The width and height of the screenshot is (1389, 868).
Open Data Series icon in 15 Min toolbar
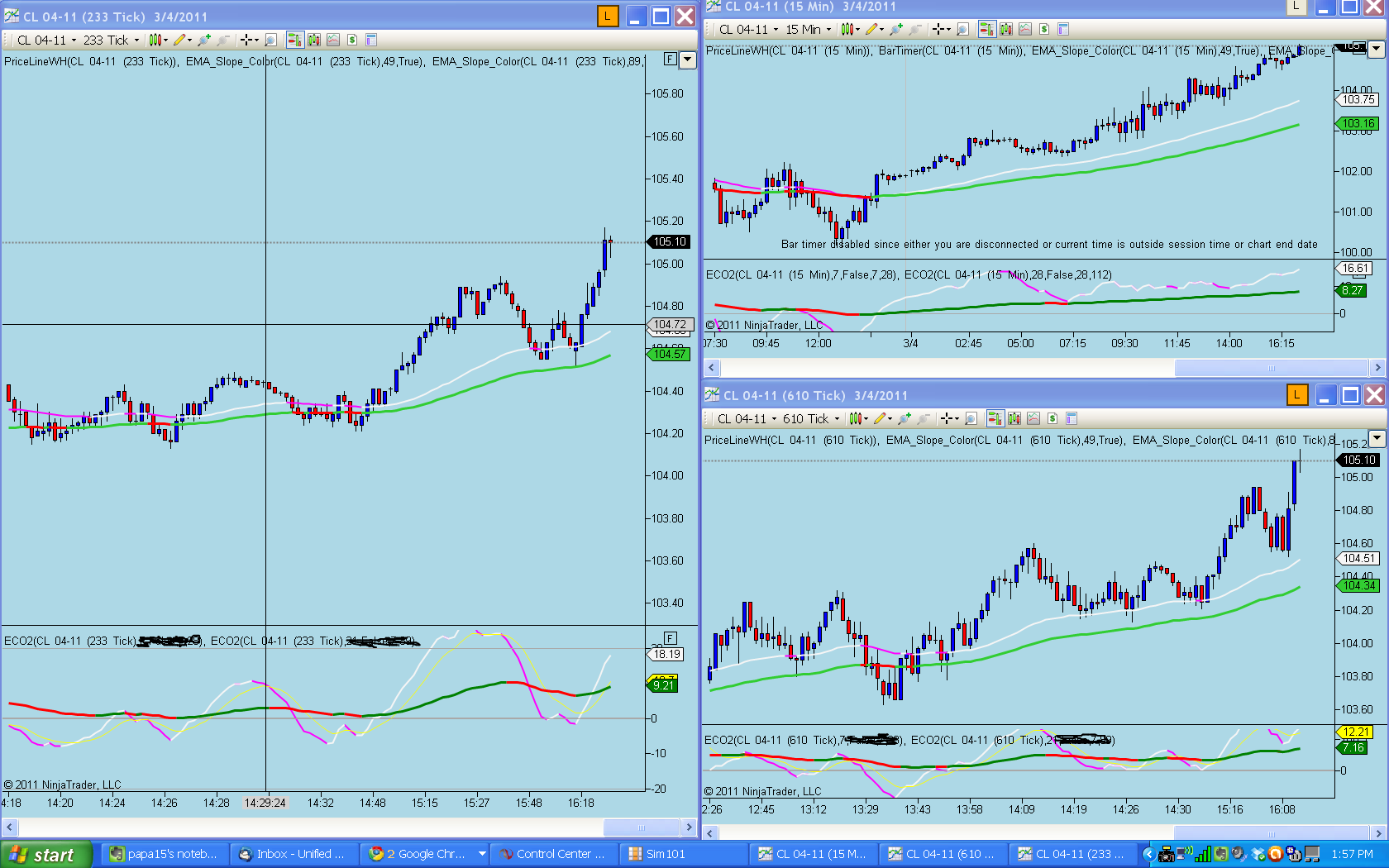tap(1005, 29)
